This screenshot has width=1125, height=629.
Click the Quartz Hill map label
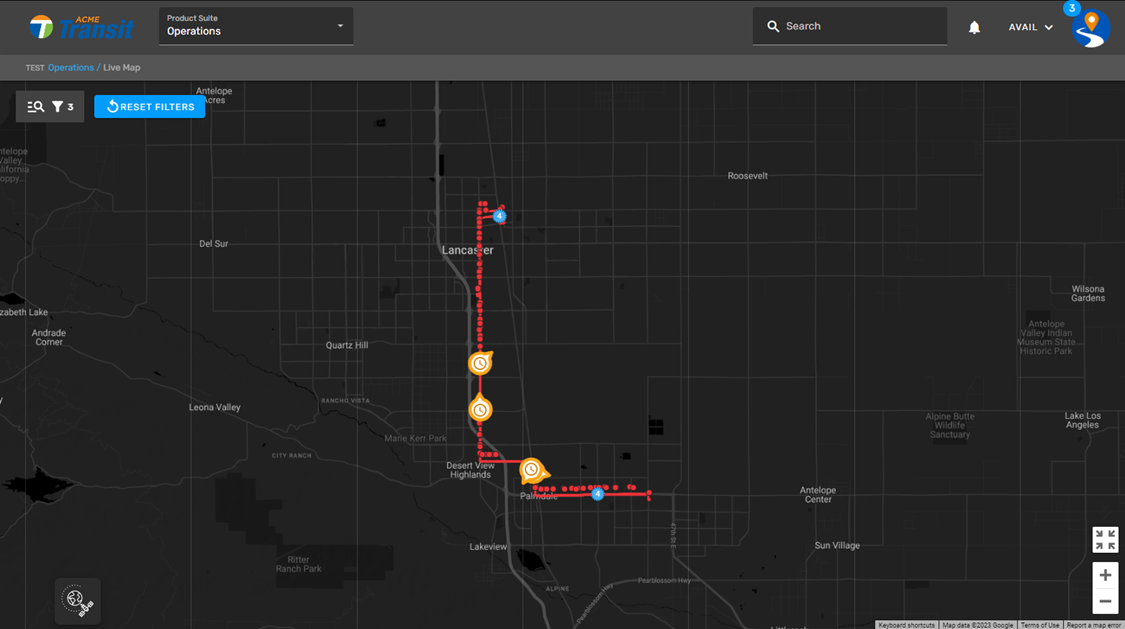pos(347,345)
